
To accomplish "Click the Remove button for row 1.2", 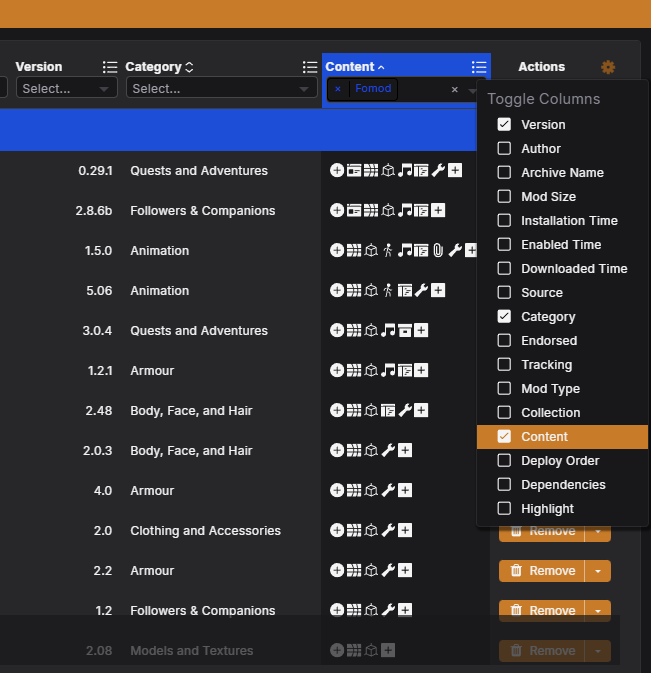I will (x=542, y=611).
